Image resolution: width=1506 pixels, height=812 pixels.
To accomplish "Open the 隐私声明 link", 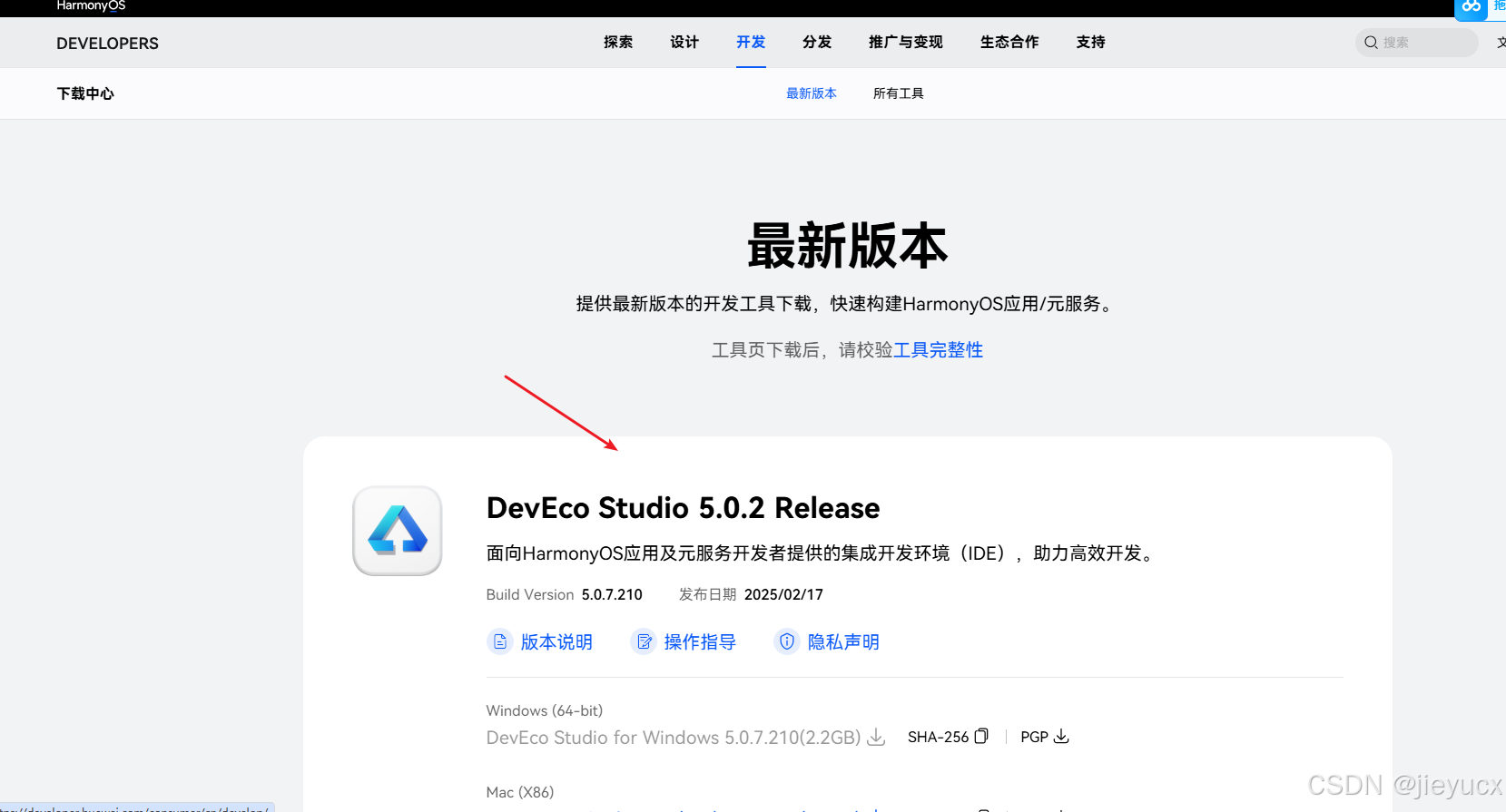I will pos(843,641).
